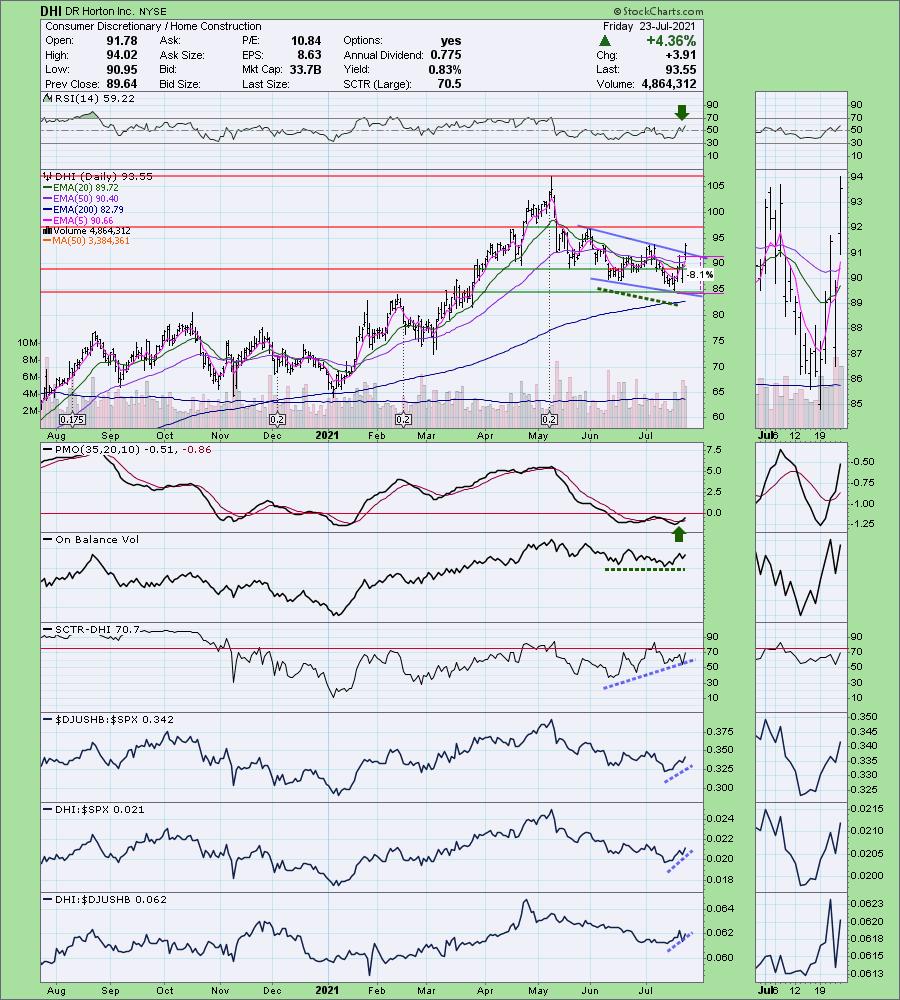Click the DHI (Daily) 93.55 legend label
Image resolution: width=900 pixels, height=1000 pixels.
[104, 177]
